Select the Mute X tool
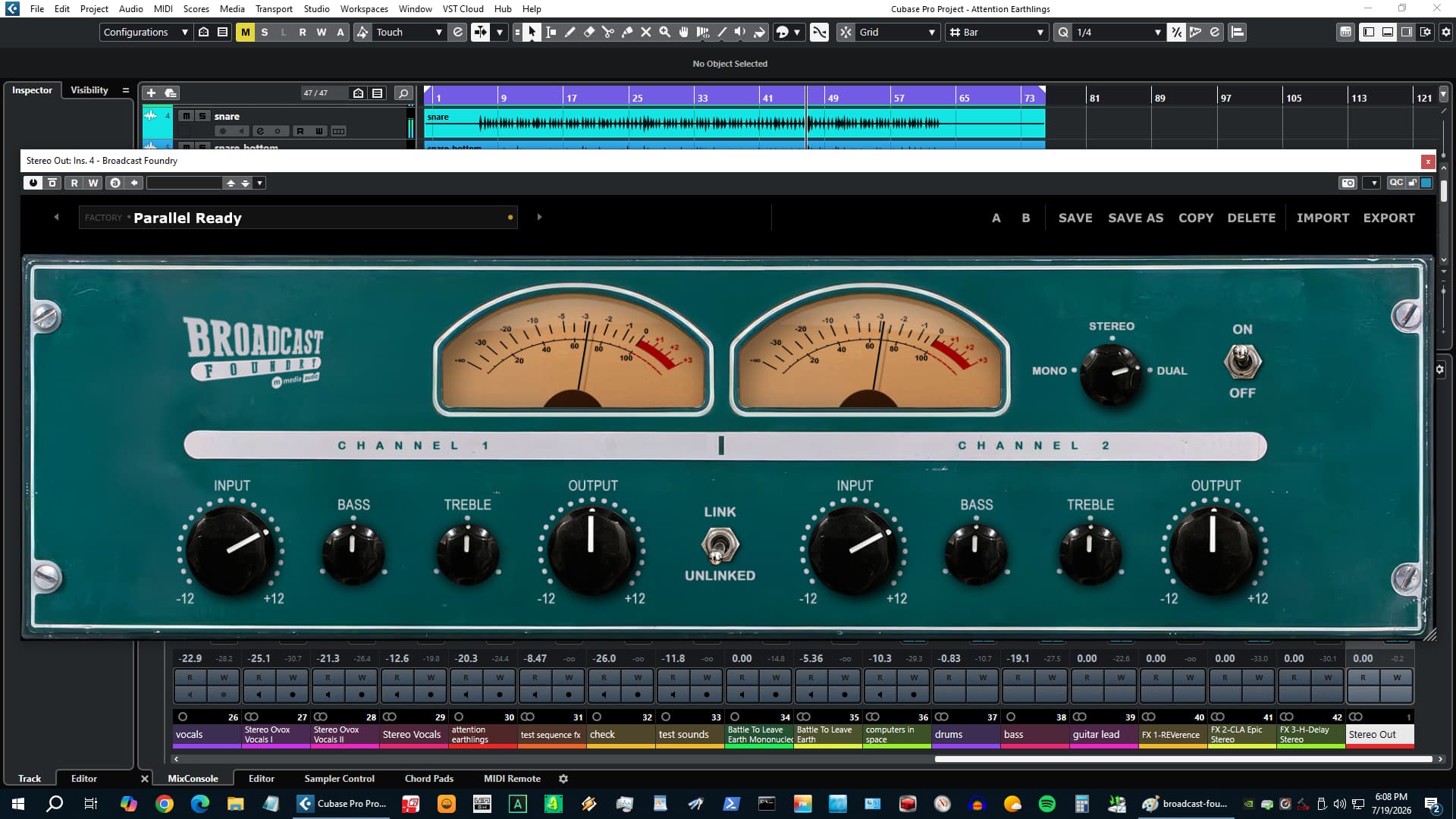 [646, 32]
